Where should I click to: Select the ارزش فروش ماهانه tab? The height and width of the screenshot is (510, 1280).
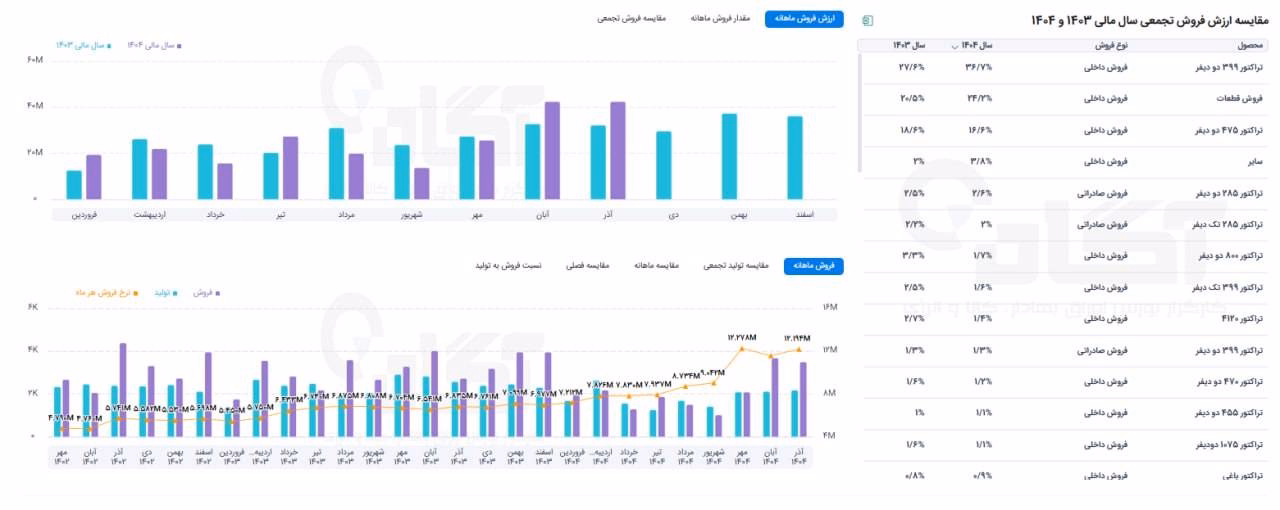point(804,19)
